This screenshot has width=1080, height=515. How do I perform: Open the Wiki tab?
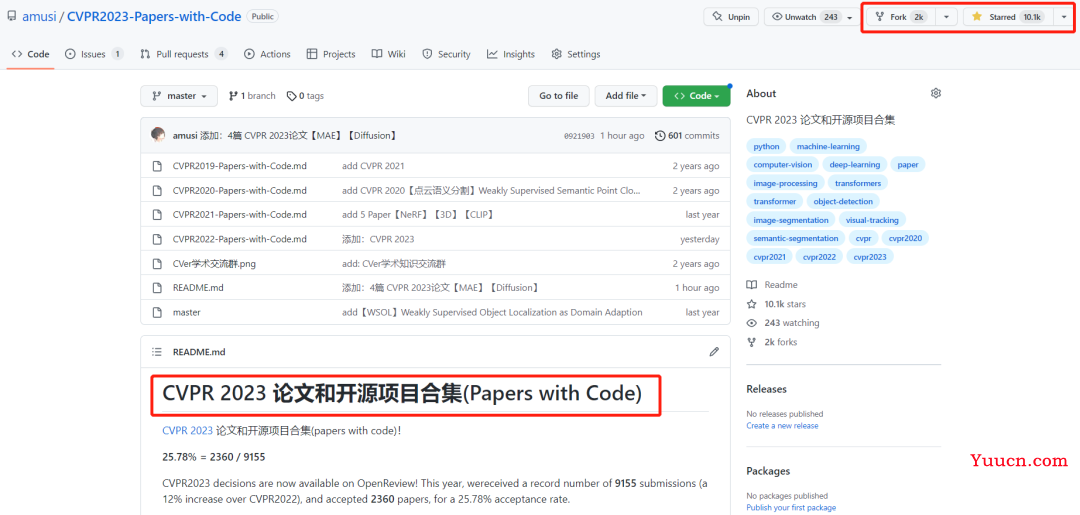pyautogui.click(x=388, y=54)
